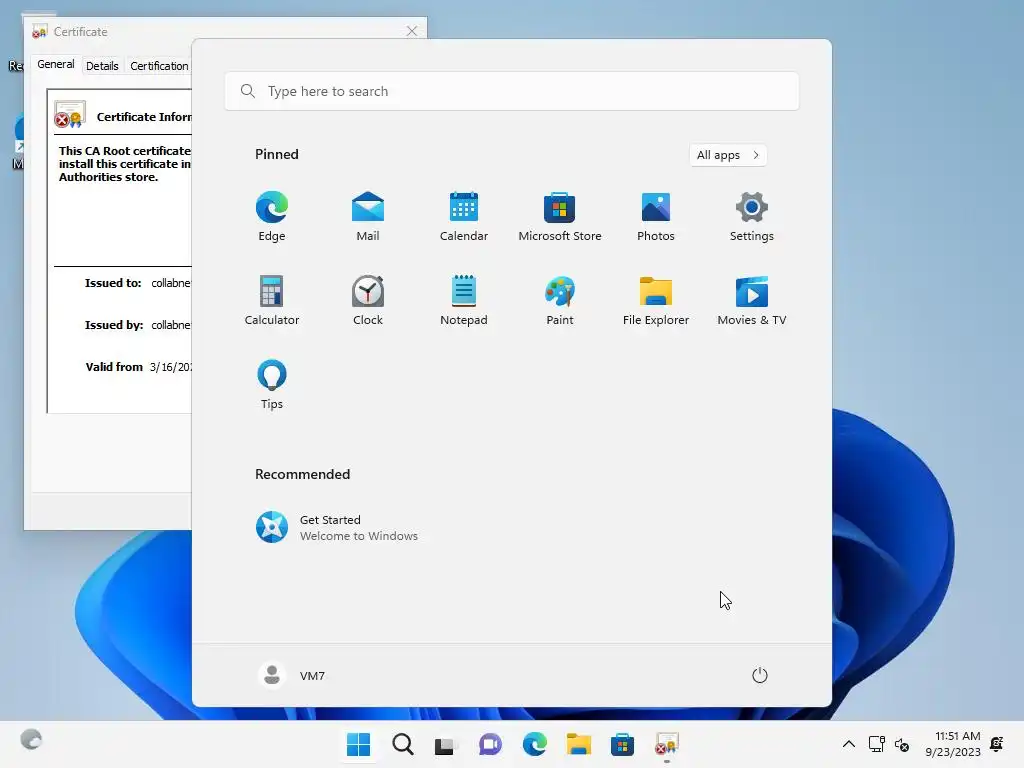Switch to Details tab in Certificate window
The height and width of the screenshot is (768, 1024).
102,66
